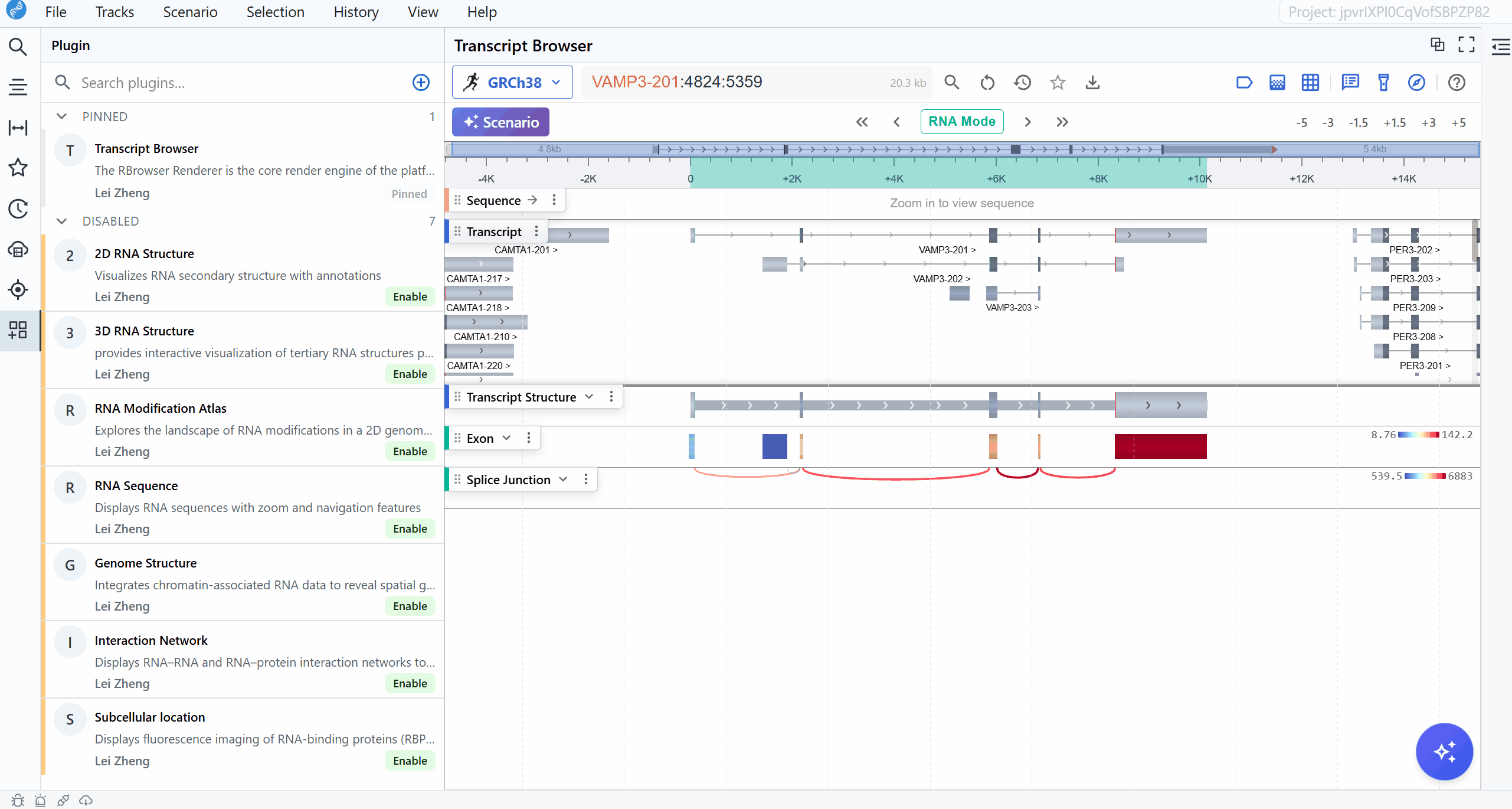Open Splice Junction track three-dot menu
Viewport: 1512px width, 809px height.
point(586,479)
